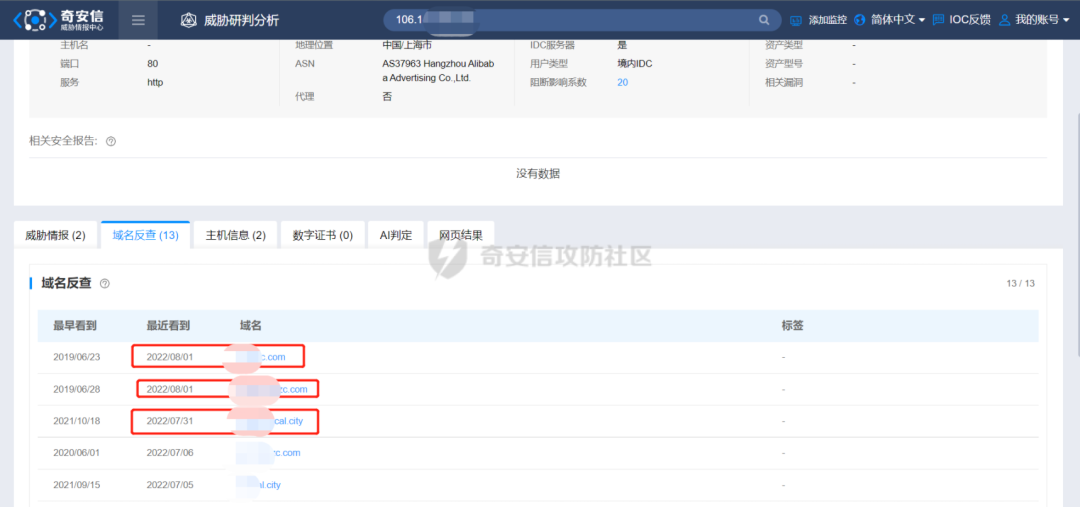The image size is (1080, 507).
Task: Click help icon next to 相关安全报告
Action: 111,141
